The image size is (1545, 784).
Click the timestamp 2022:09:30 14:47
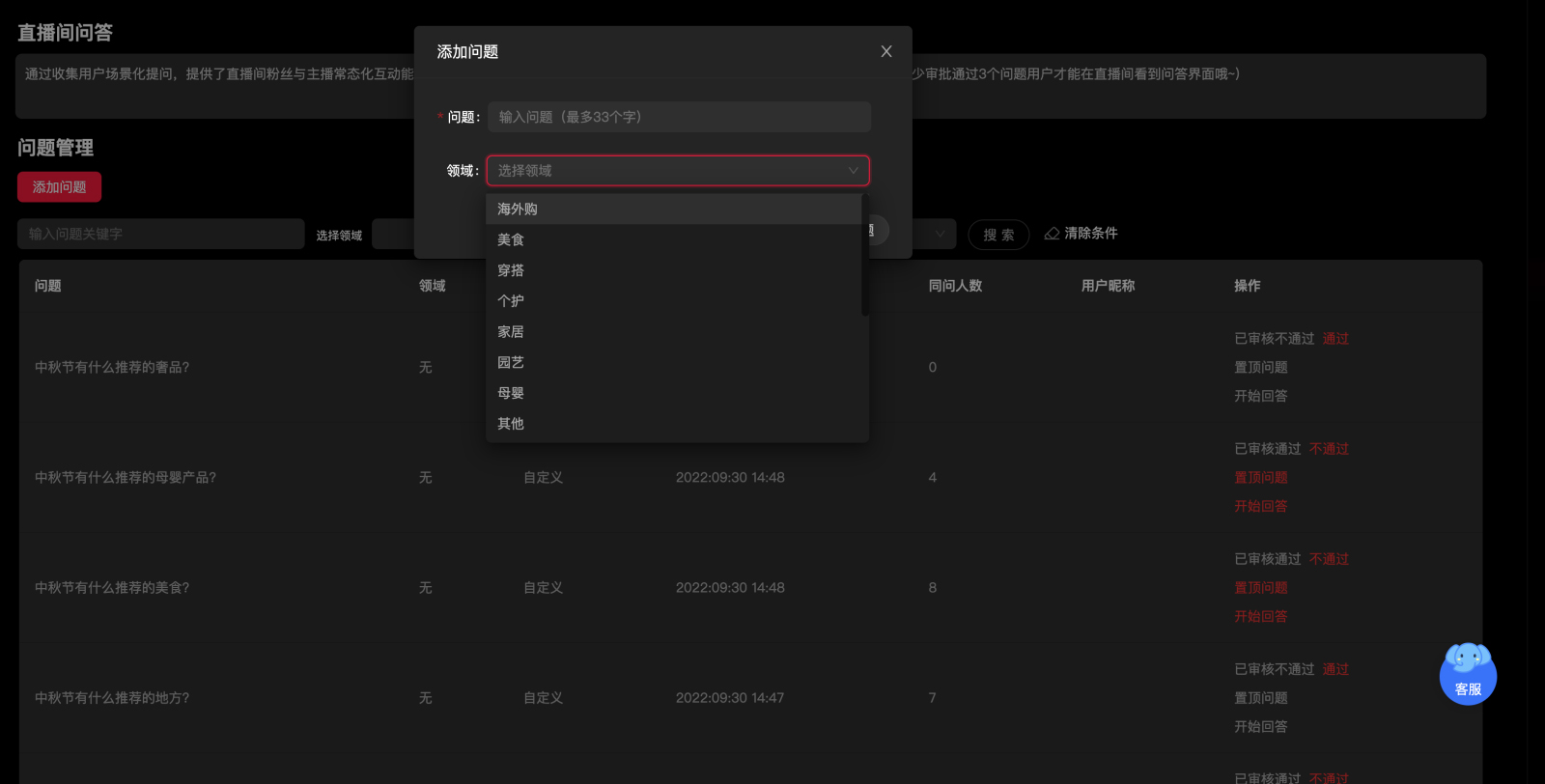730,698
